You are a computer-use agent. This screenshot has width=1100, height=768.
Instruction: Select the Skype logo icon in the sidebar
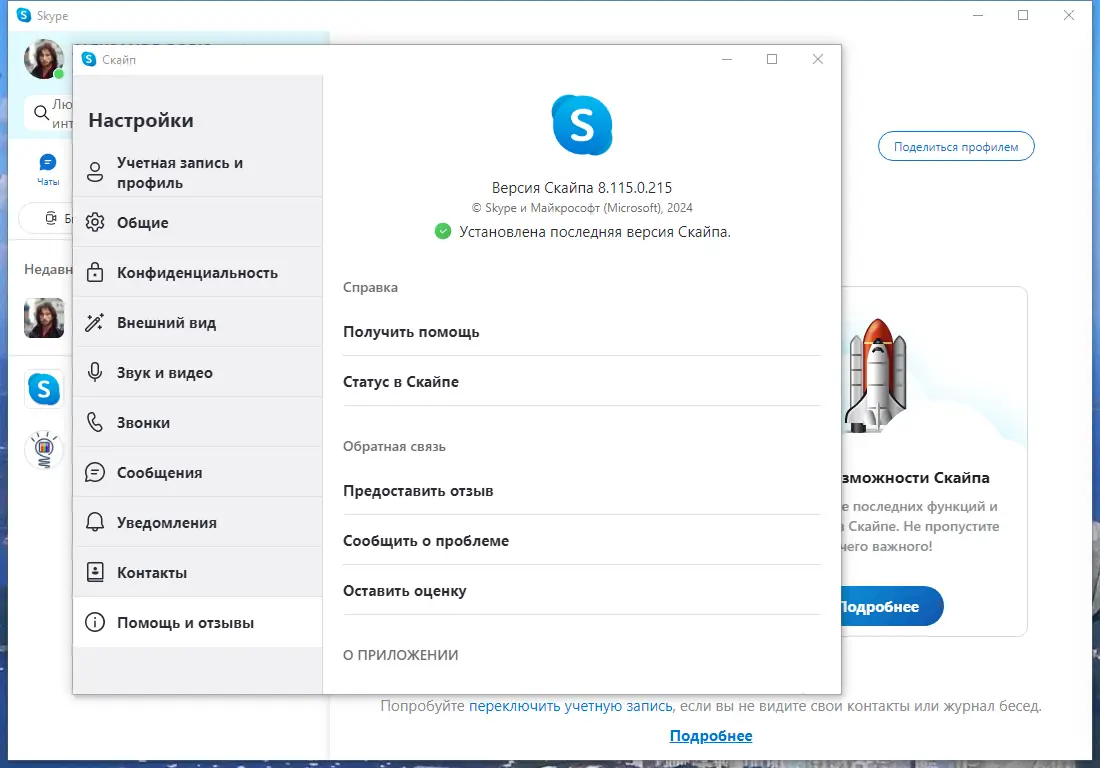44,389
